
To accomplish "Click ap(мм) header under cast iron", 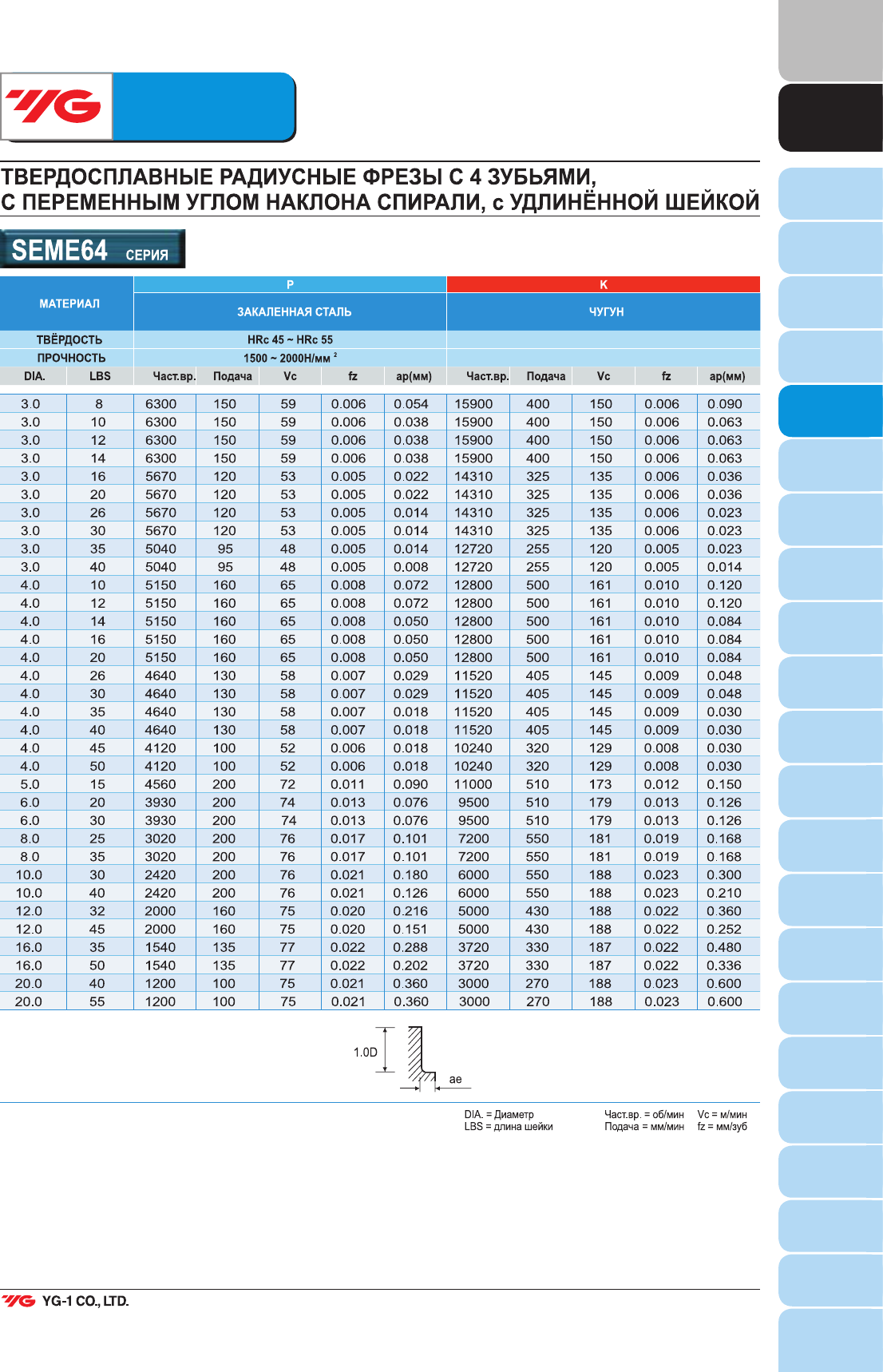I will point(727,376).
